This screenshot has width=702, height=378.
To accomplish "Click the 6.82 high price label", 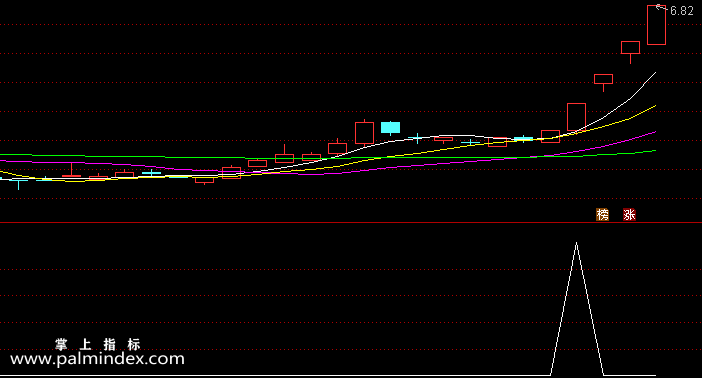I will (x=681, y=11).
